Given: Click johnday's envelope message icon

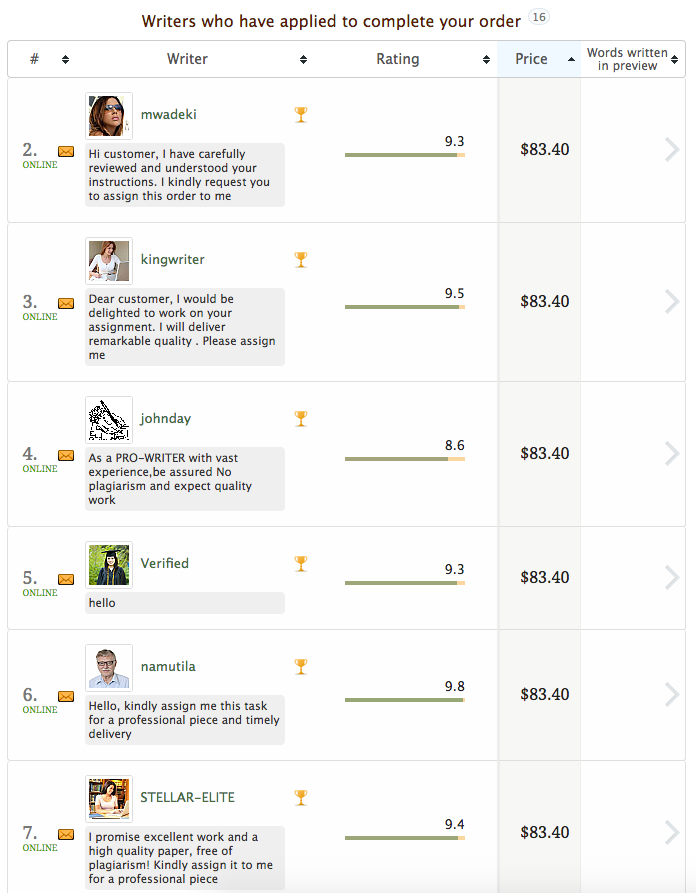Looking at the screenshot, I should [66, 455].
